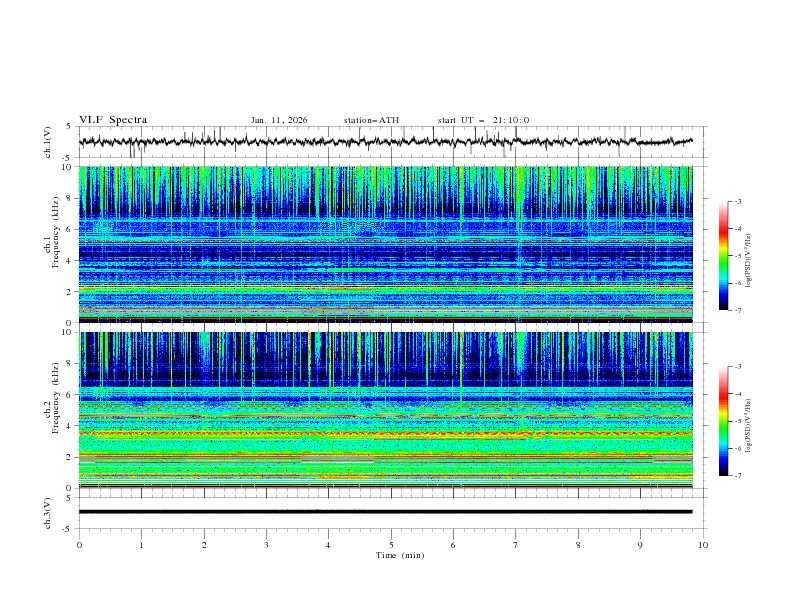Click the upper PSD color scale bar
The image size is (792, 612).
pos(723,255)
